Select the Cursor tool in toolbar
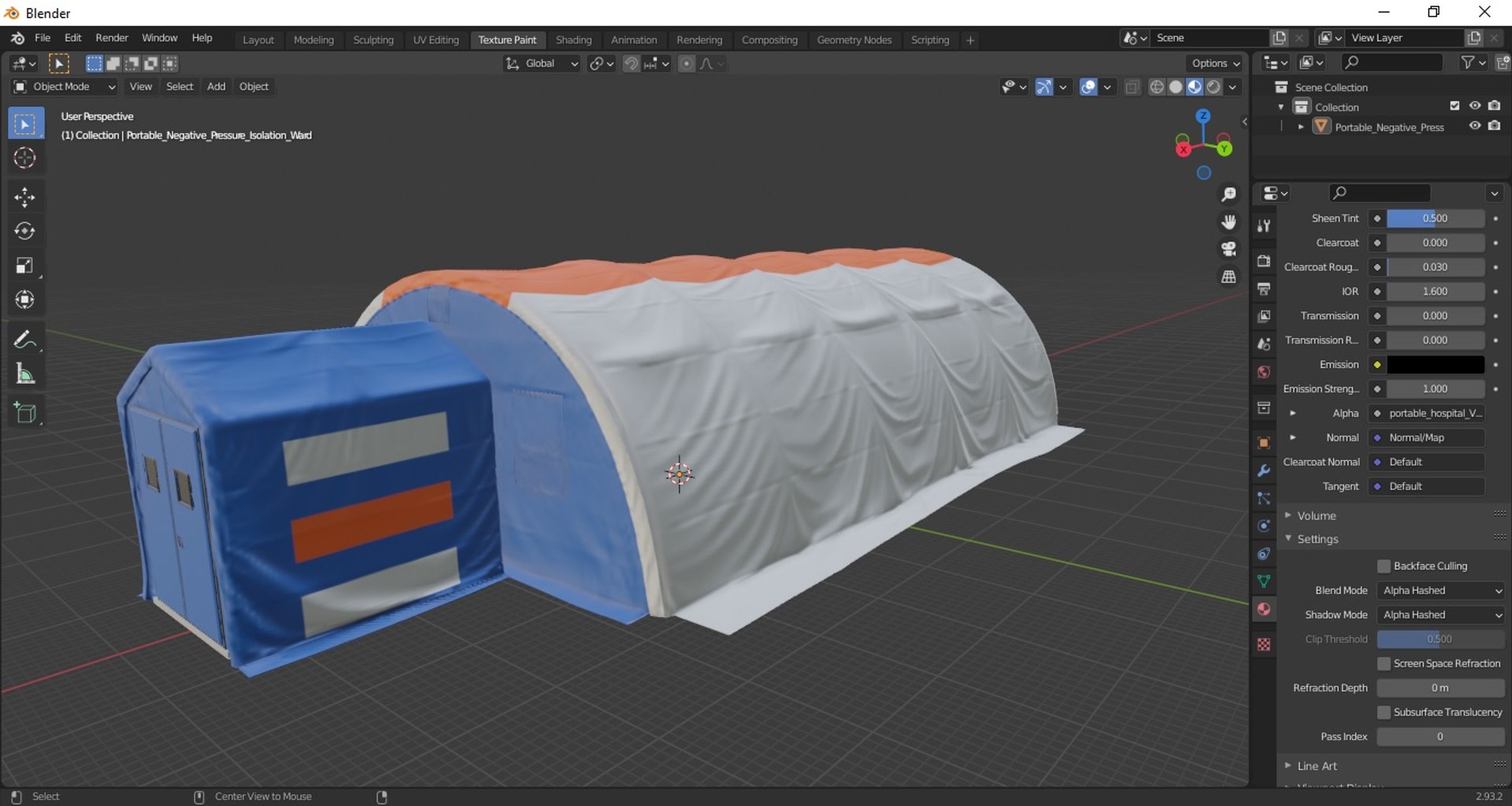The height and width of the screenshot is (806, 1512). click(x=25, y=158)
